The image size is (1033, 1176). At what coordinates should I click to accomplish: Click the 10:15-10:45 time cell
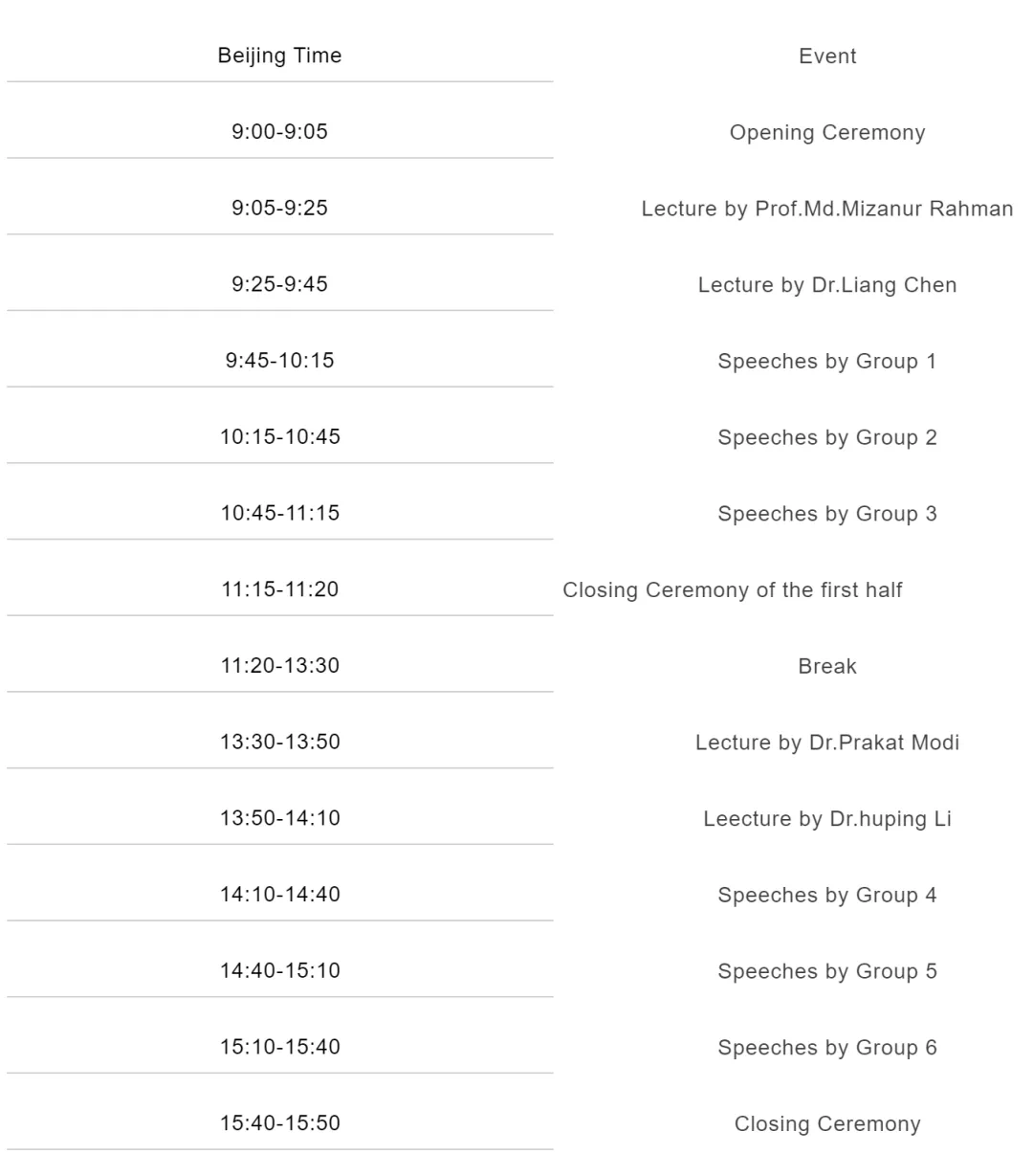click(x=279, y=436)
